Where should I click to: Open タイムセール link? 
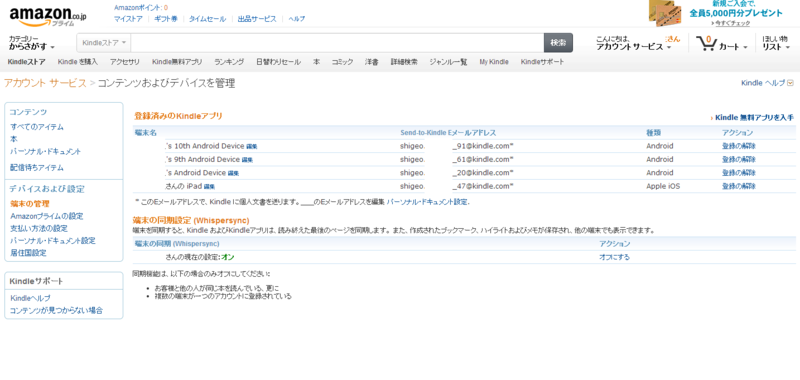(x=207, y=19)
